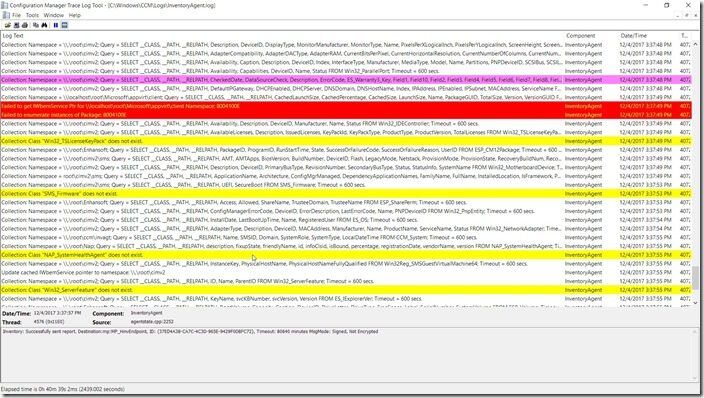
Task: Click the Highlight toolbar icon
Action: click(64, 25)
